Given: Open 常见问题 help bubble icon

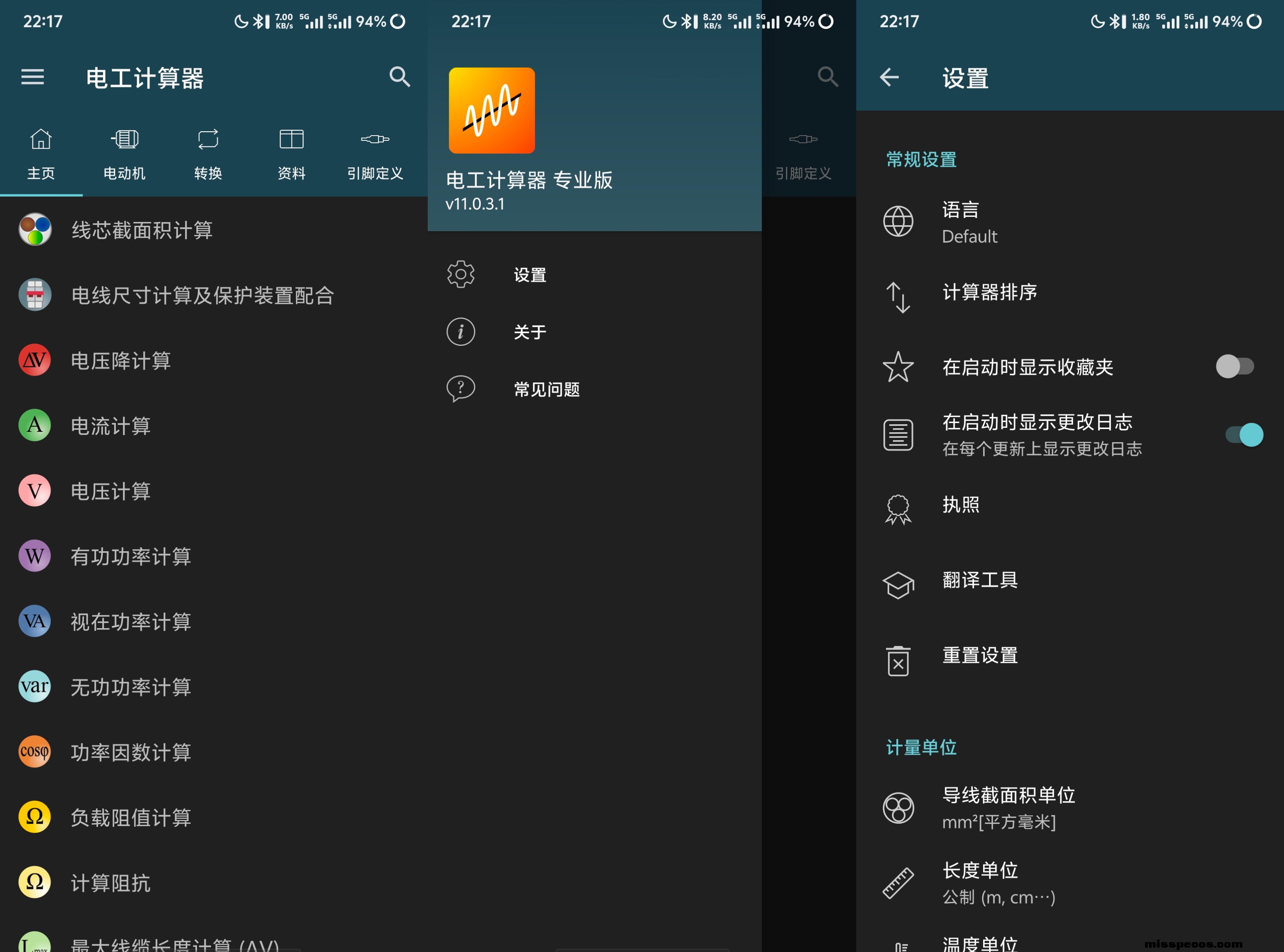Looking at the screenshot, I should (x=460, y=389).
